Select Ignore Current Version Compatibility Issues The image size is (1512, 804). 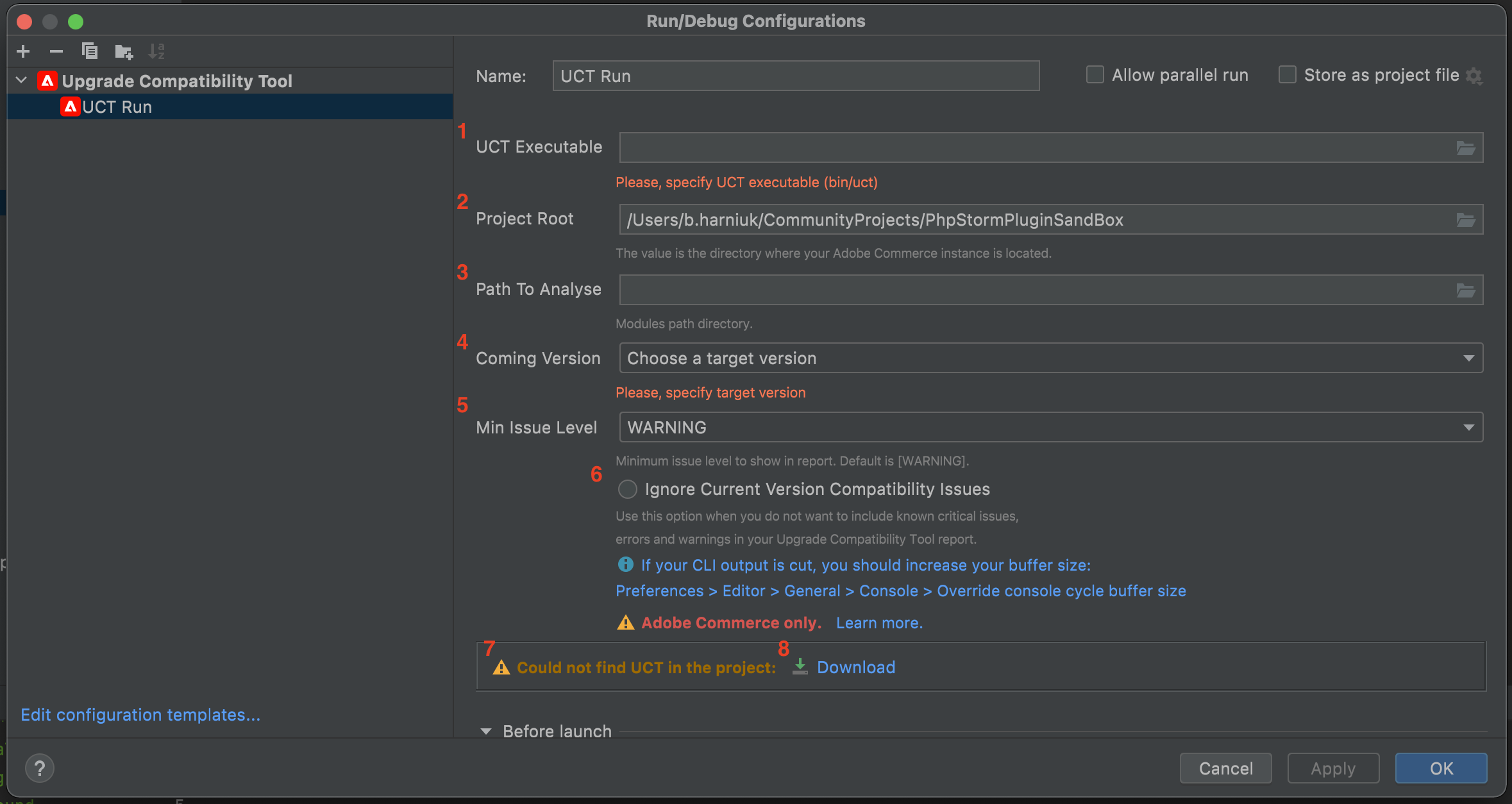tap(627, 489)
